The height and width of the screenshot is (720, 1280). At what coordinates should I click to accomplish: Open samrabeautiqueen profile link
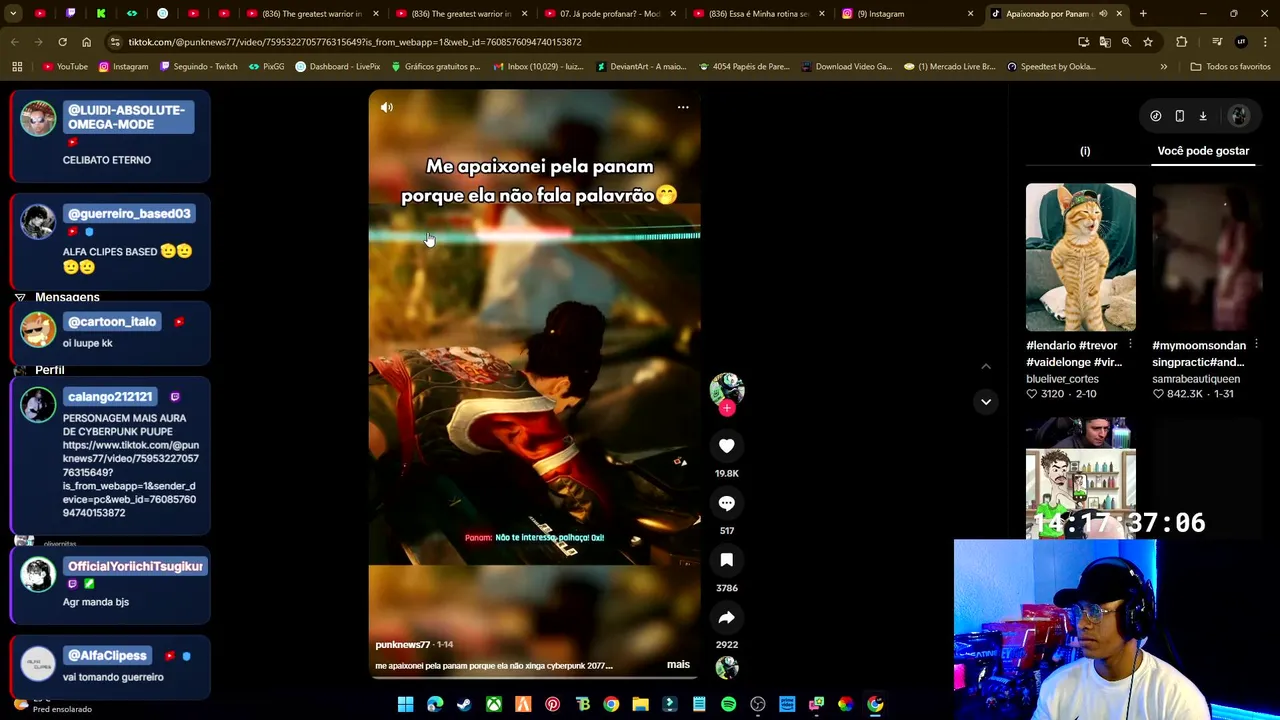(1196, 379)
